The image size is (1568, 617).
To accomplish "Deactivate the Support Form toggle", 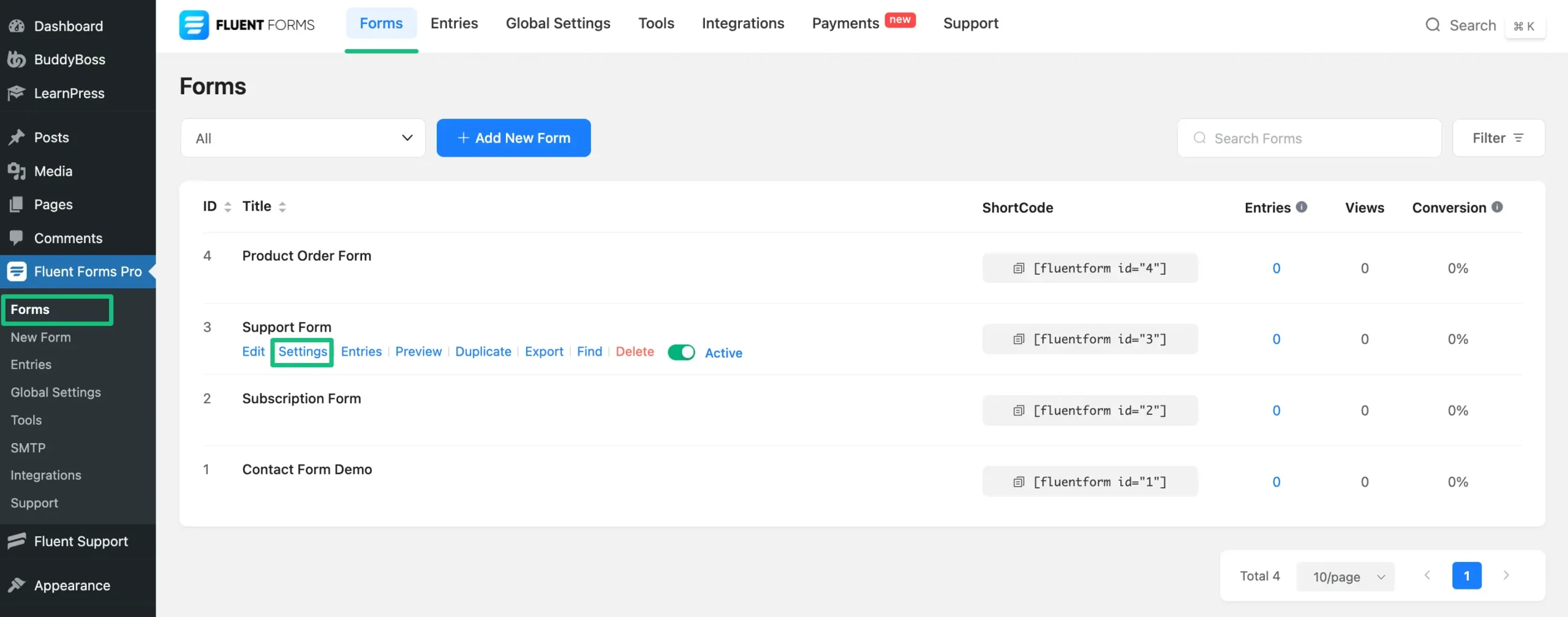I will click(681, 352).
